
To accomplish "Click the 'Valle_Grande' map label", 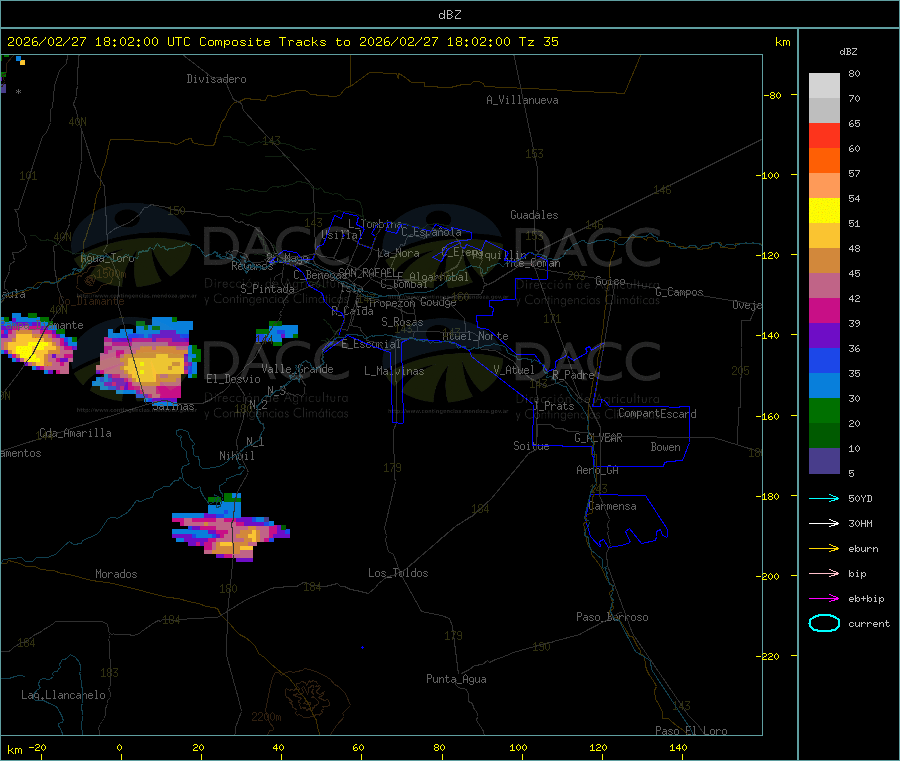I will click(298, 369).
